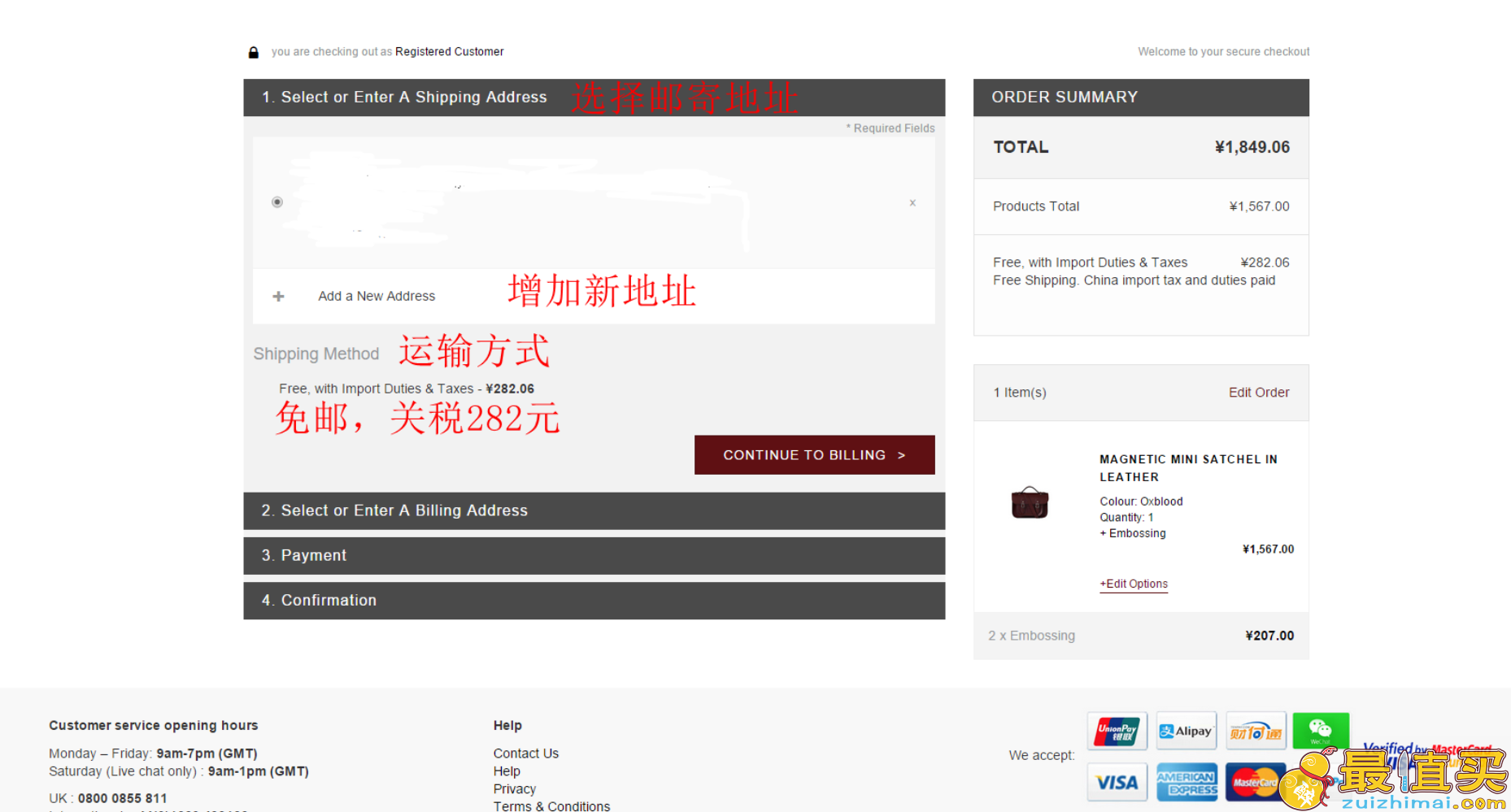
Task: Open Contact Us in Help
Action: [526, 753]
